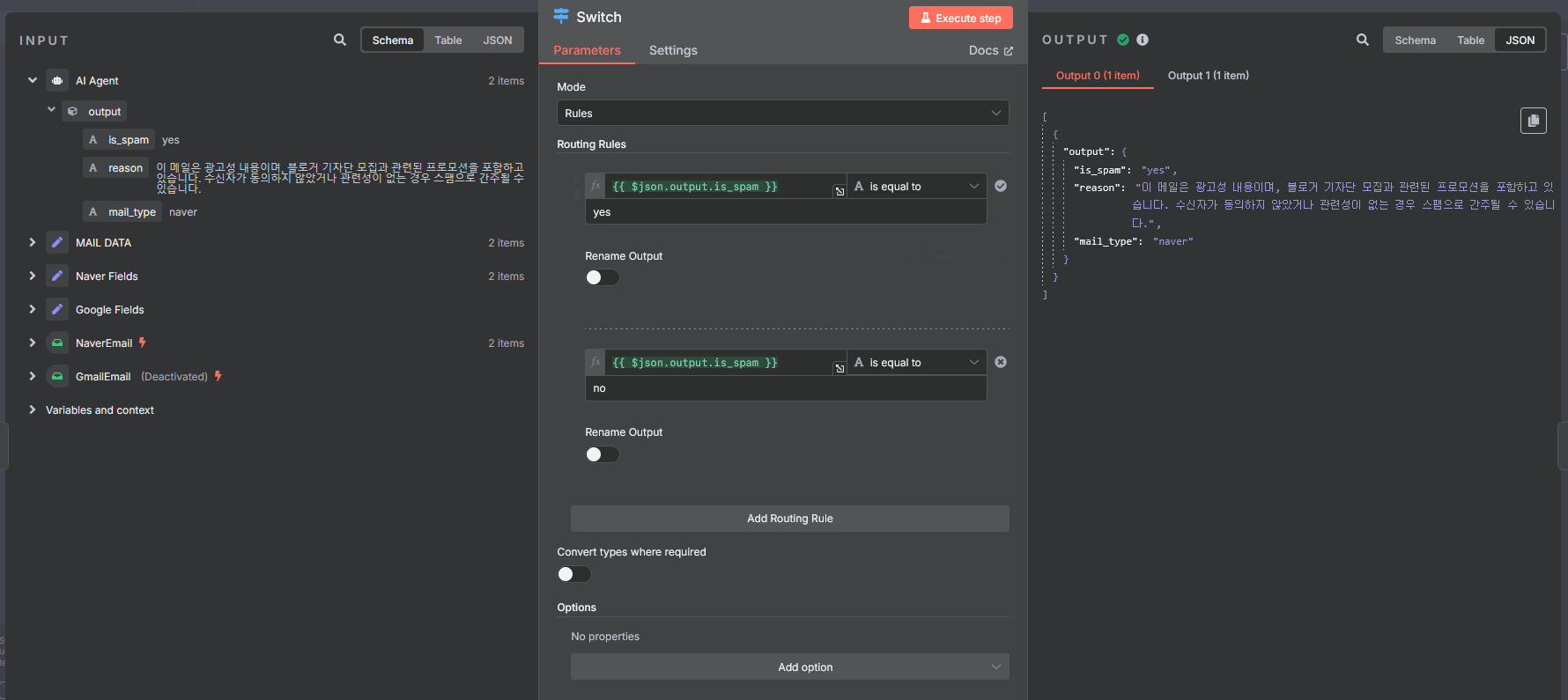Click the reason string type icon
Image resolution: width=1568 pixels, height=700 pixels.
[93, 167]
